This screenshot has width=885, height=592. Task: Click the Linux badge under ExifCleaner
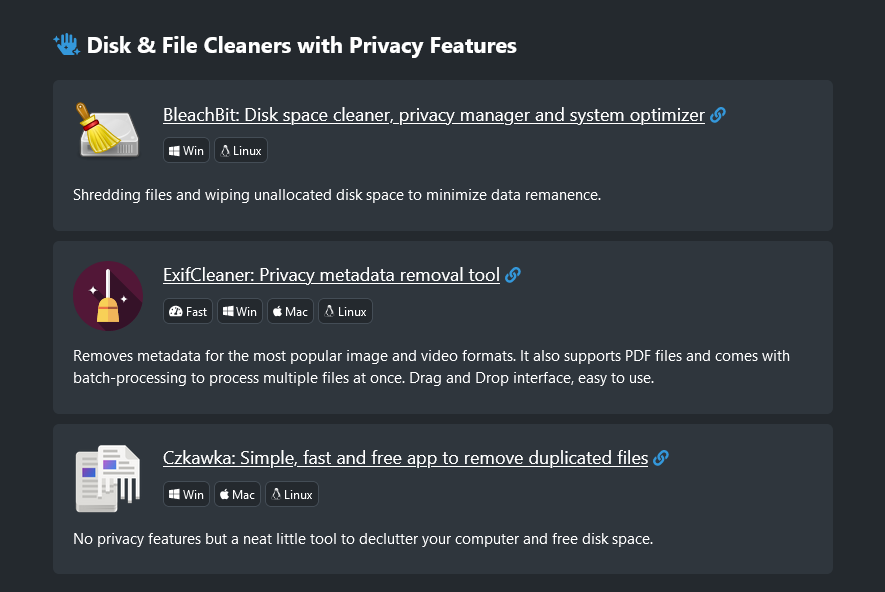point(345,311)
